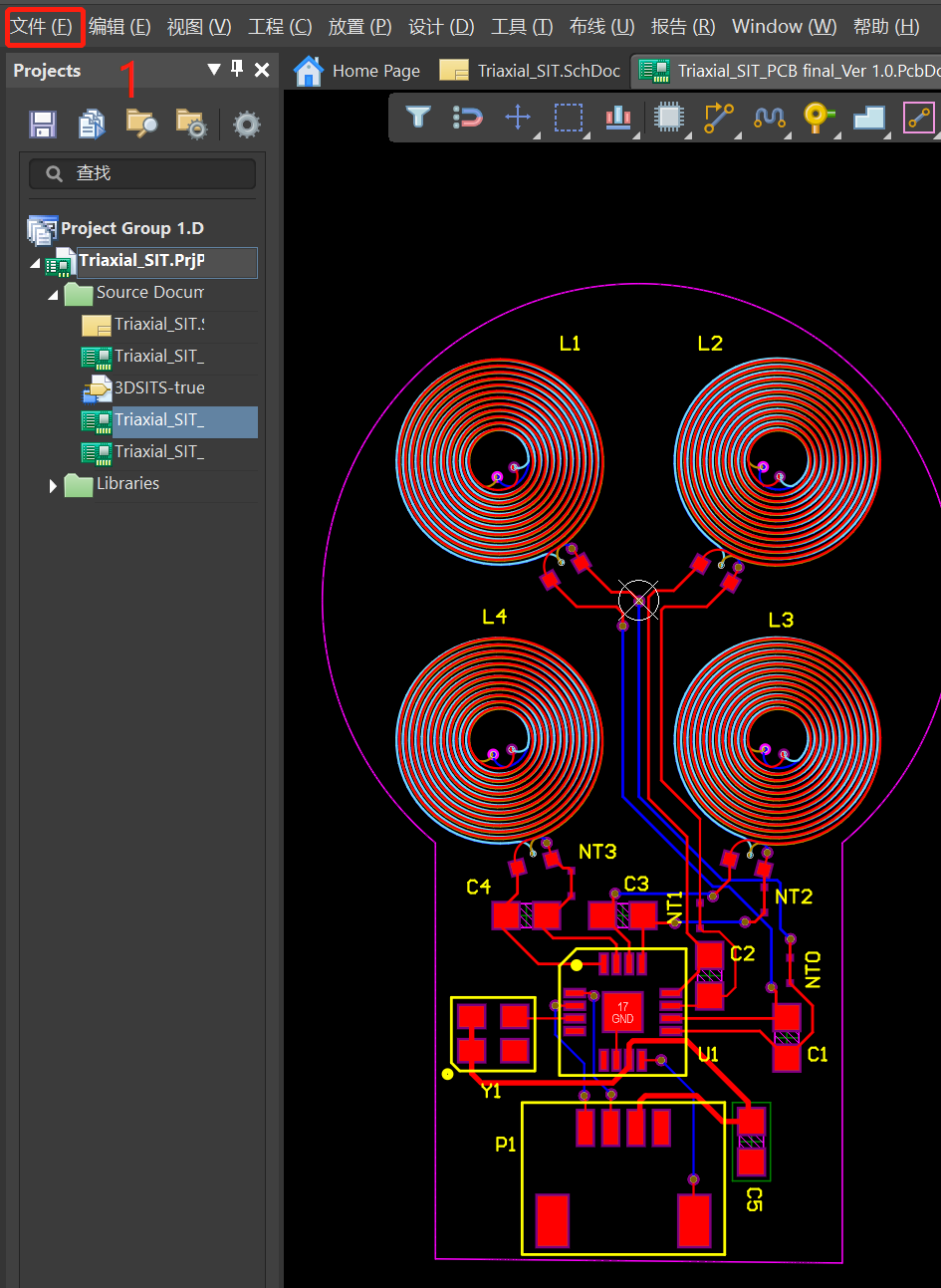This screenshot has height=1288, width=941.
Task: Click the L3 designator on the PCB
Action: pos(781,621)
